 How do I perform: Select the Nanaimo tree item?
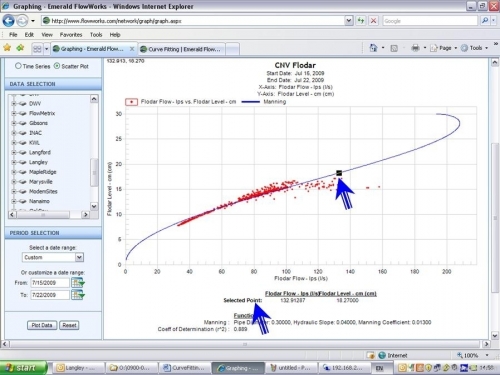click(39, 201)
